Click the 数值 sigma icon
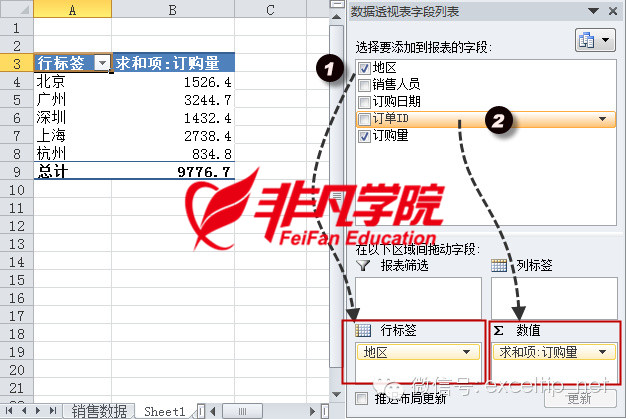Viewport: 630px width, 419px height. (x=498, y=330)
